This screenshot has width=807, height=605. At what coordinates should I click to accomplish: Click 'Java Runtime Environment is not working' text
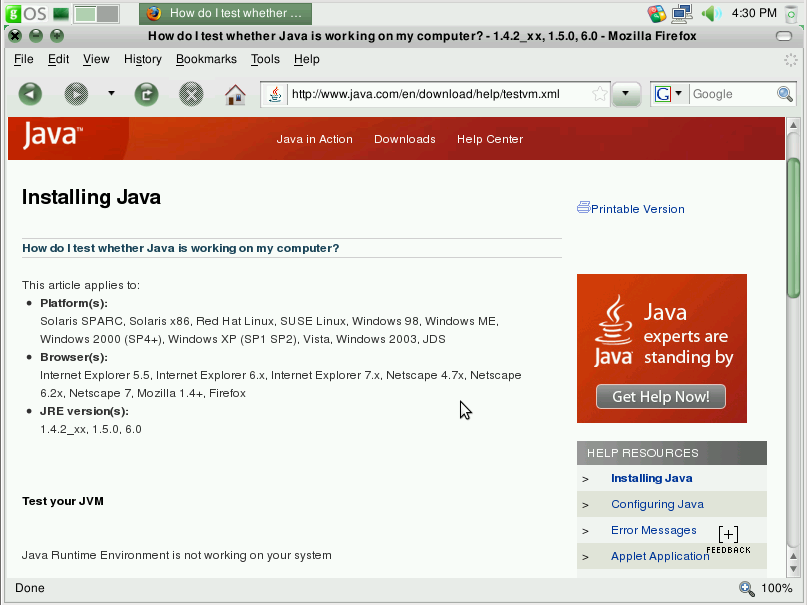pos(177,555)
